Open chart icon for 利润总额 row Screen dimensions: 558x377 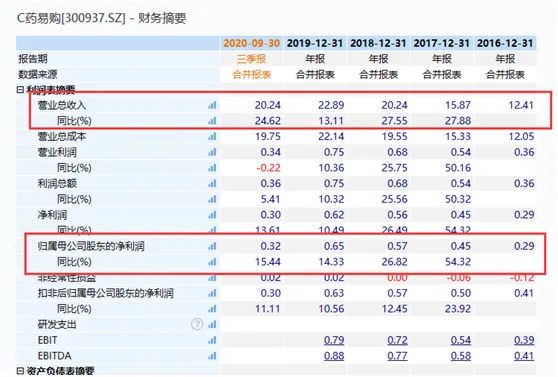click(212, 183)
